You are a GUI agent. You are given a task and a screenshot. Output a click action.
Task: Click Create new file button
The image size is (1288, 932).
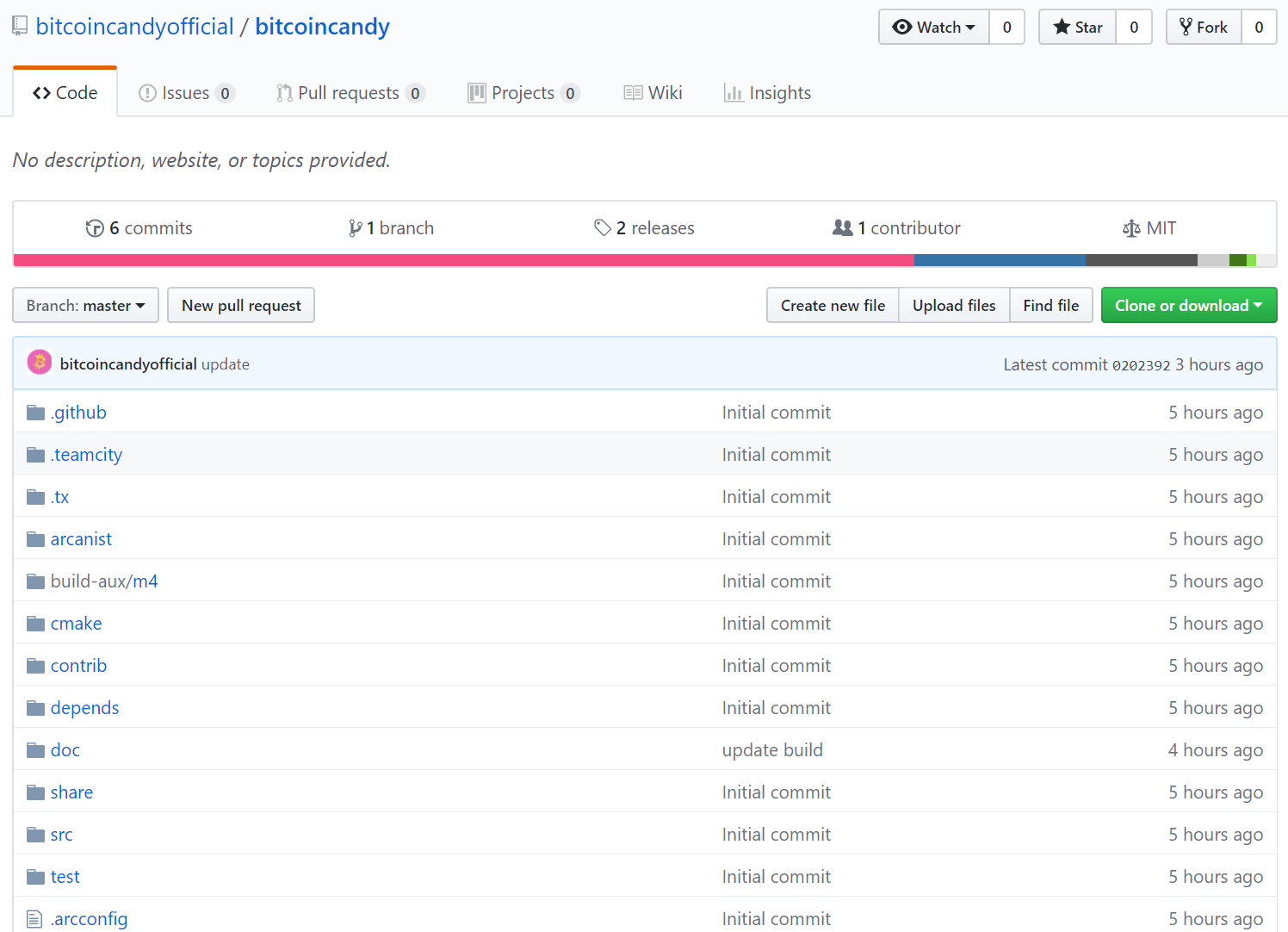833,305
